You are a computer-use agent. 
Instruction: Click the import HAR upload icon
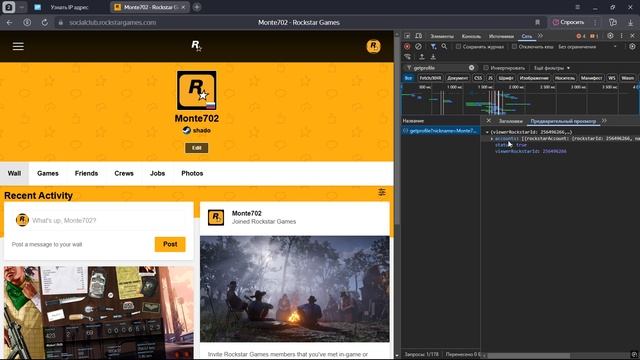coord(422,57)
